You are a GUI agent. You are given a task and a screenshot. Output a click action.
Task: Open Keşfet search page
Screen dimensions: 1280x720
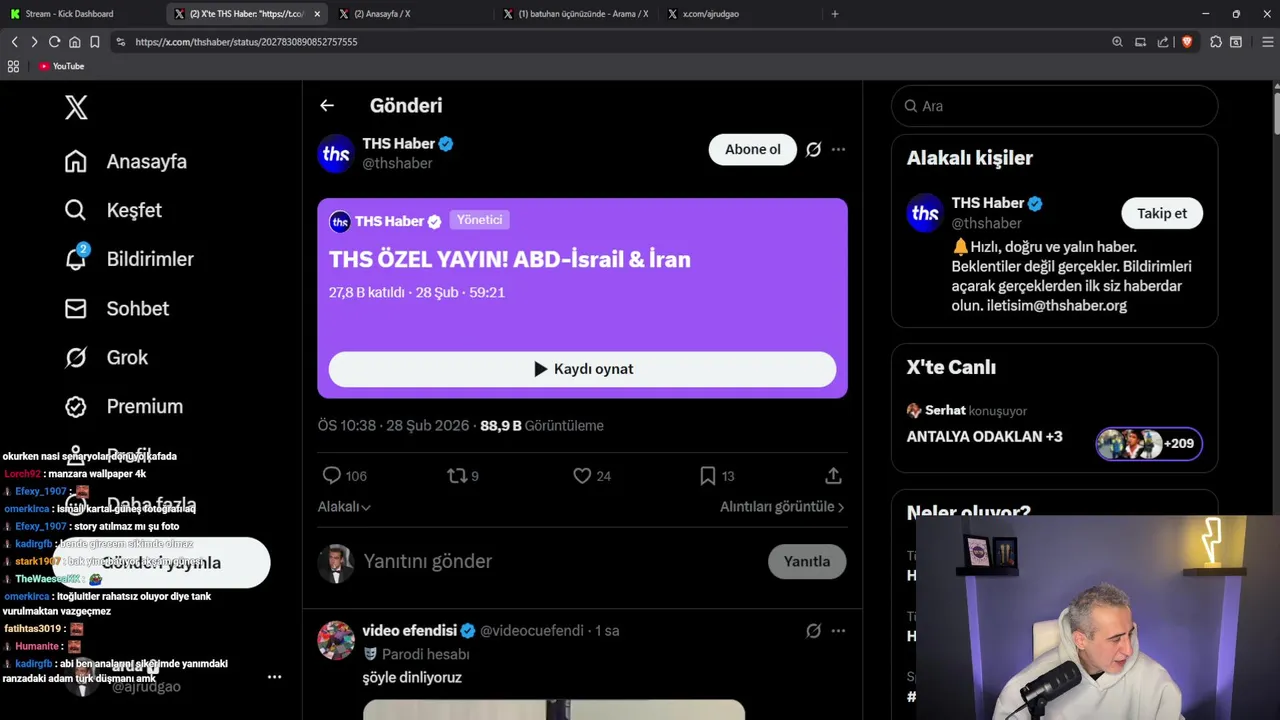point(113,210)
